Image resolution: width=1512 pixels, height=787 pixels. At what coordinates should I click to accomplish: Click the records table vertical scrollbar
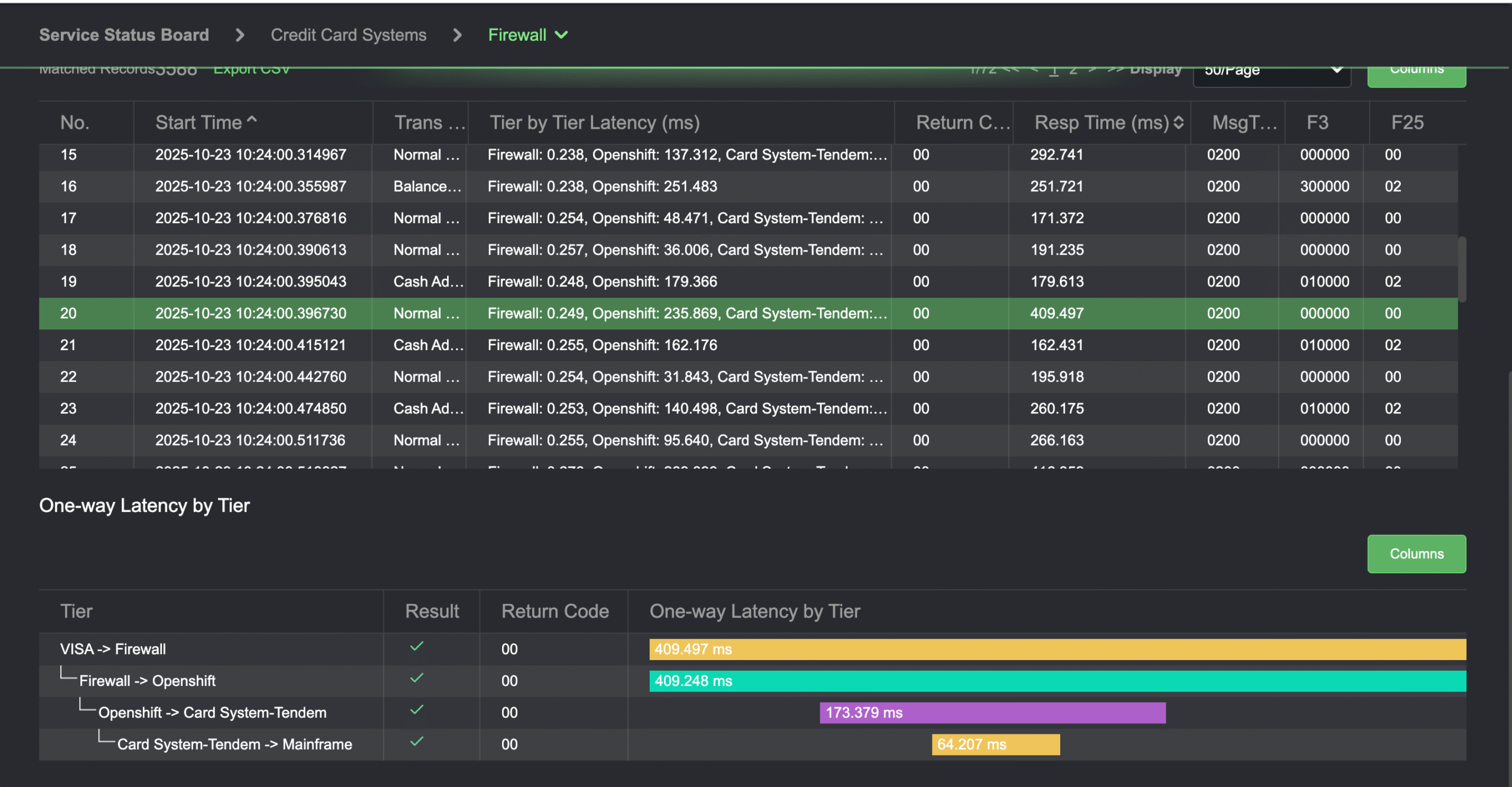(x=1462, y=269)
